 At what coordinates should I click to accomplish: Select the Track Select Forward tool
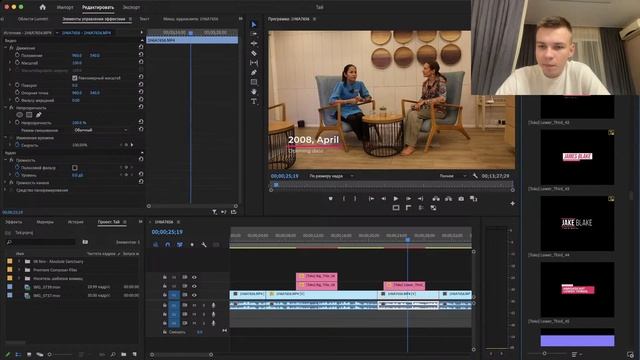254,34
